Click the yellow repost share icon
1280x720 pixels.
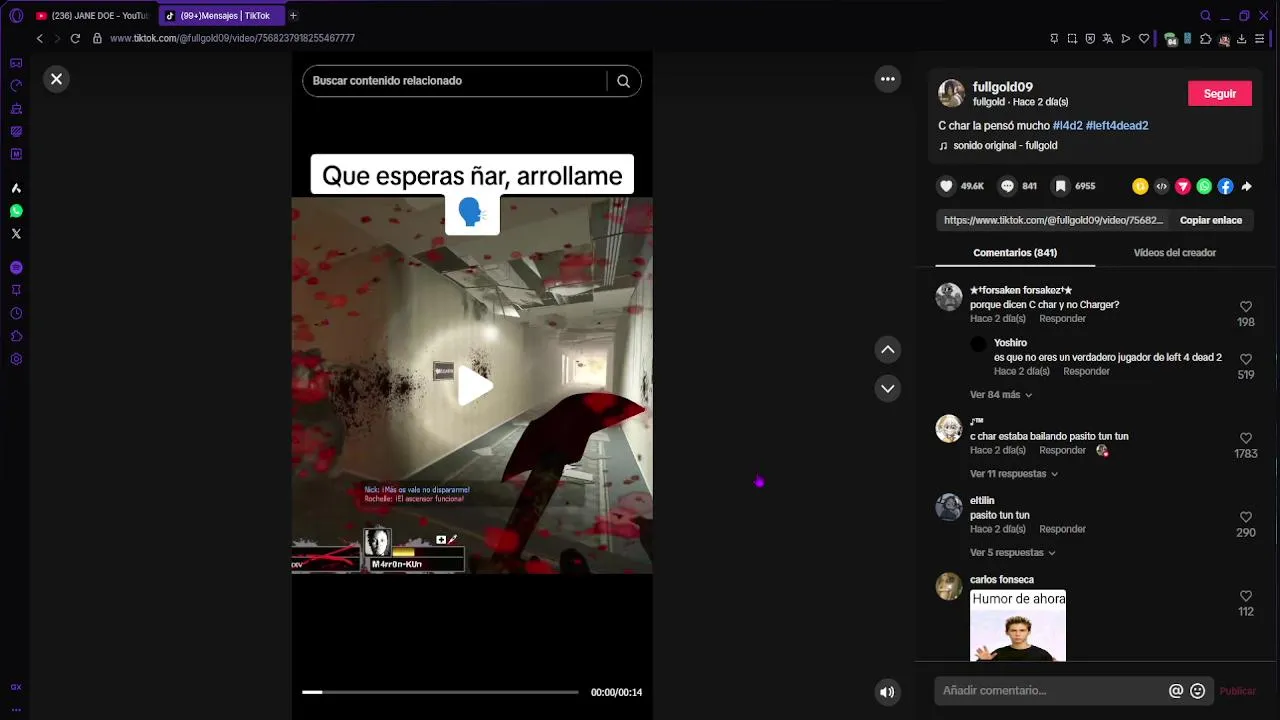coord(1139,186)
